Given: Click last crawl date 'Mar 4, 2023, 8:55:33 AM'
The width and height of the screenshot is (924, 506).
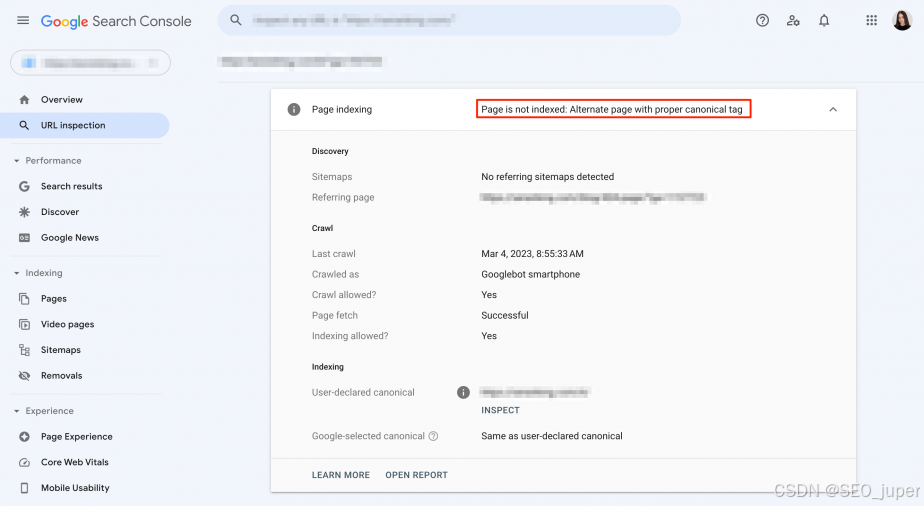Looking at the screenshot, I should click(532, 254).
